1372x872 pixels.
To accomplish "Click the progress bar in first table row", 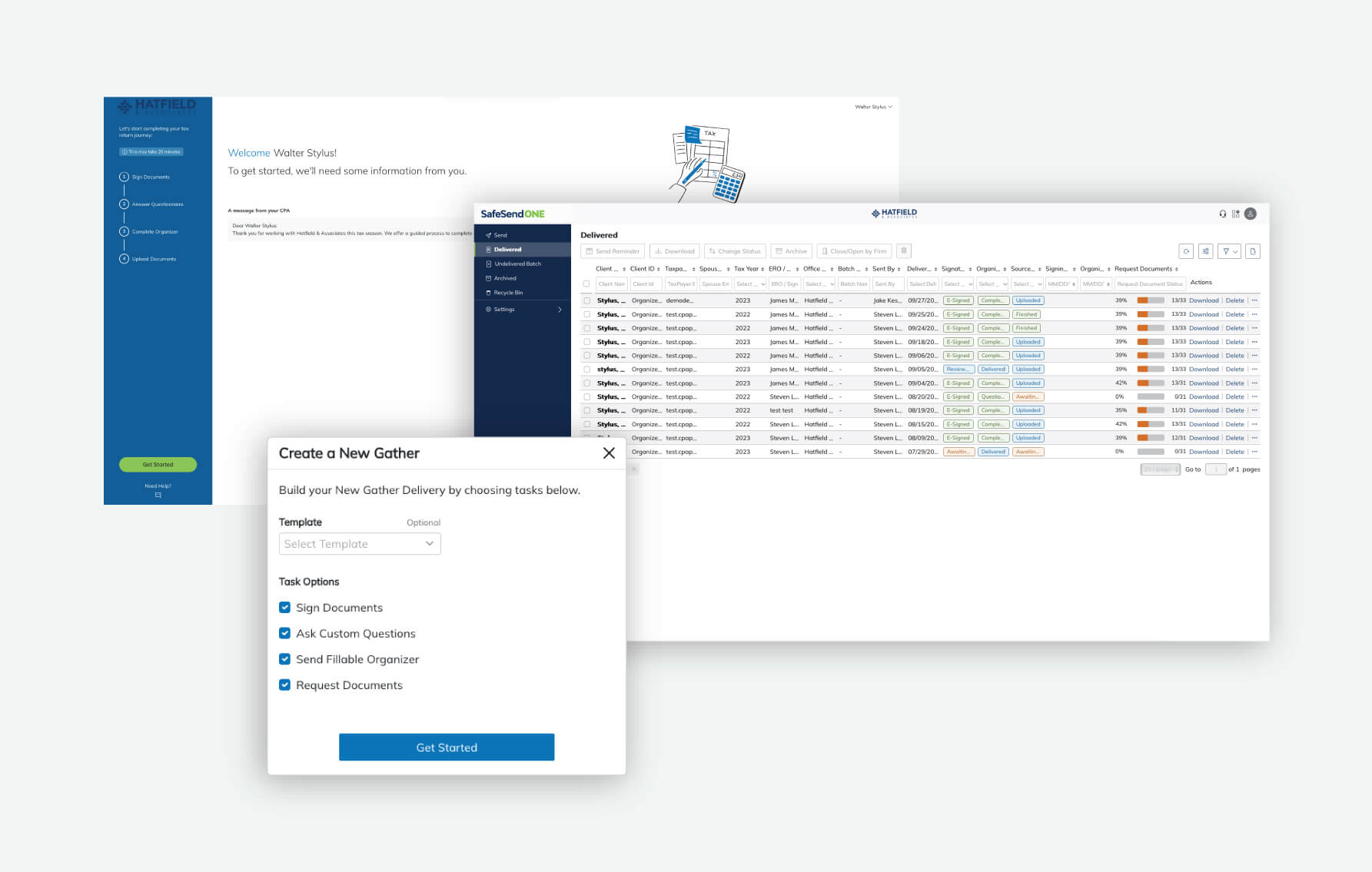I will 1150,300.
